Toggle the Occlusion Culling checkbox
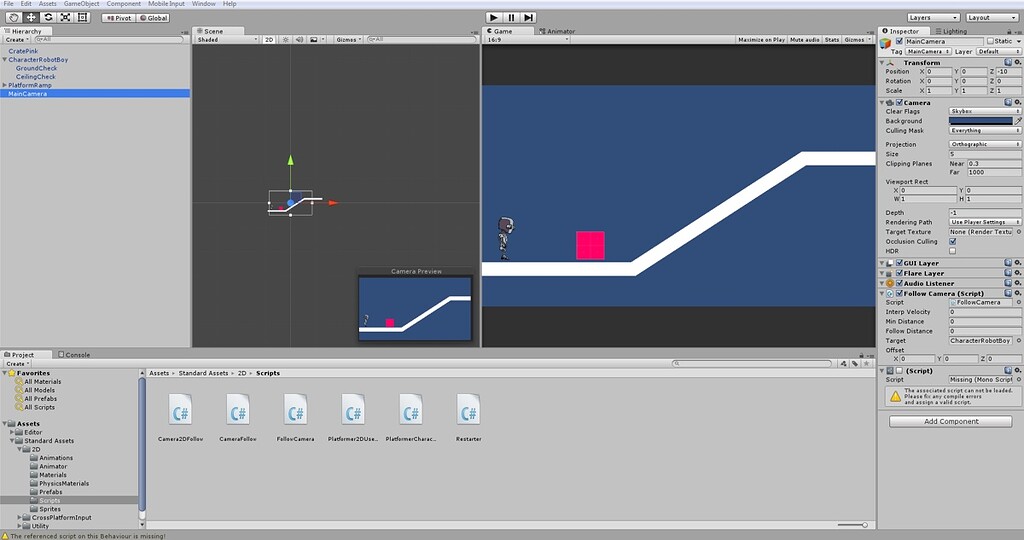 pos(952,242)
